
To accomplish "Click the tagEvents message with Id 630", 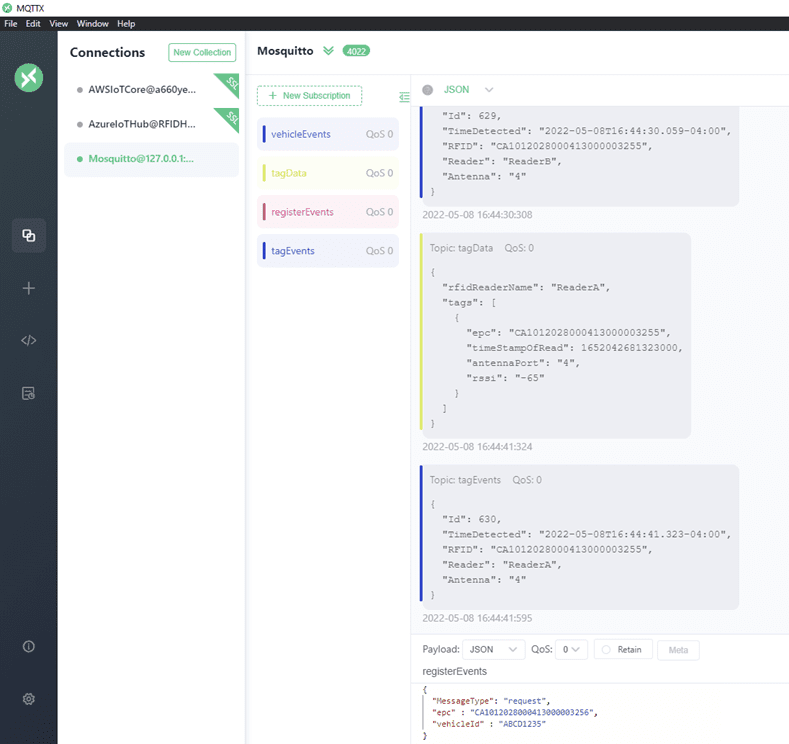I will pyautogui.click(x=579, y=537).
